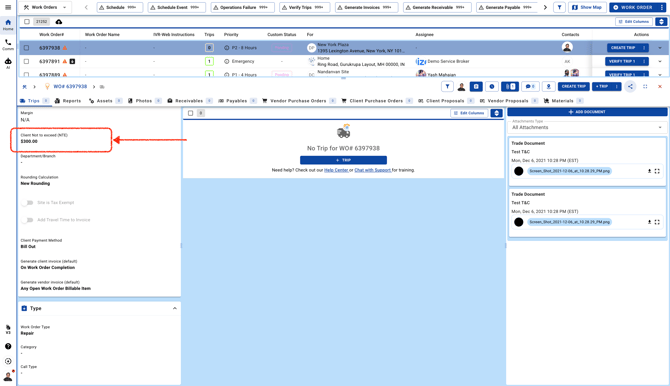
Task: Collapse the Type section
Action: tap(175, 308)
